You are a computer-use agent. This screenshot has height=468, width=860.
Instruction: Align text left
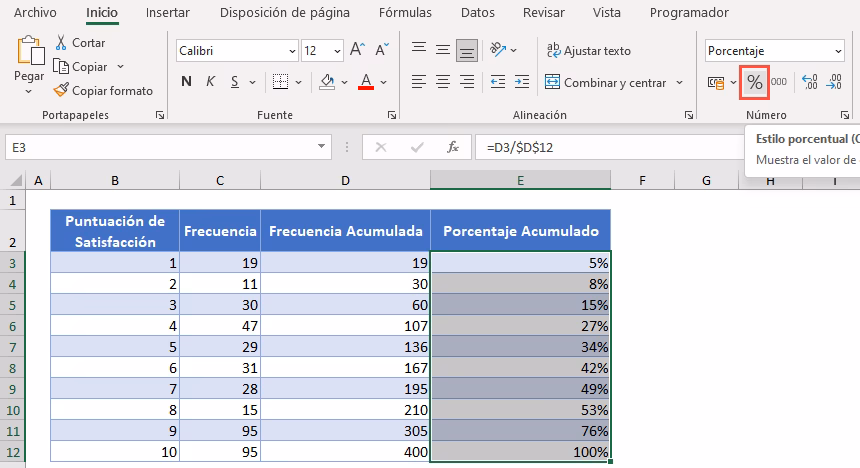(x=419, y=82)
